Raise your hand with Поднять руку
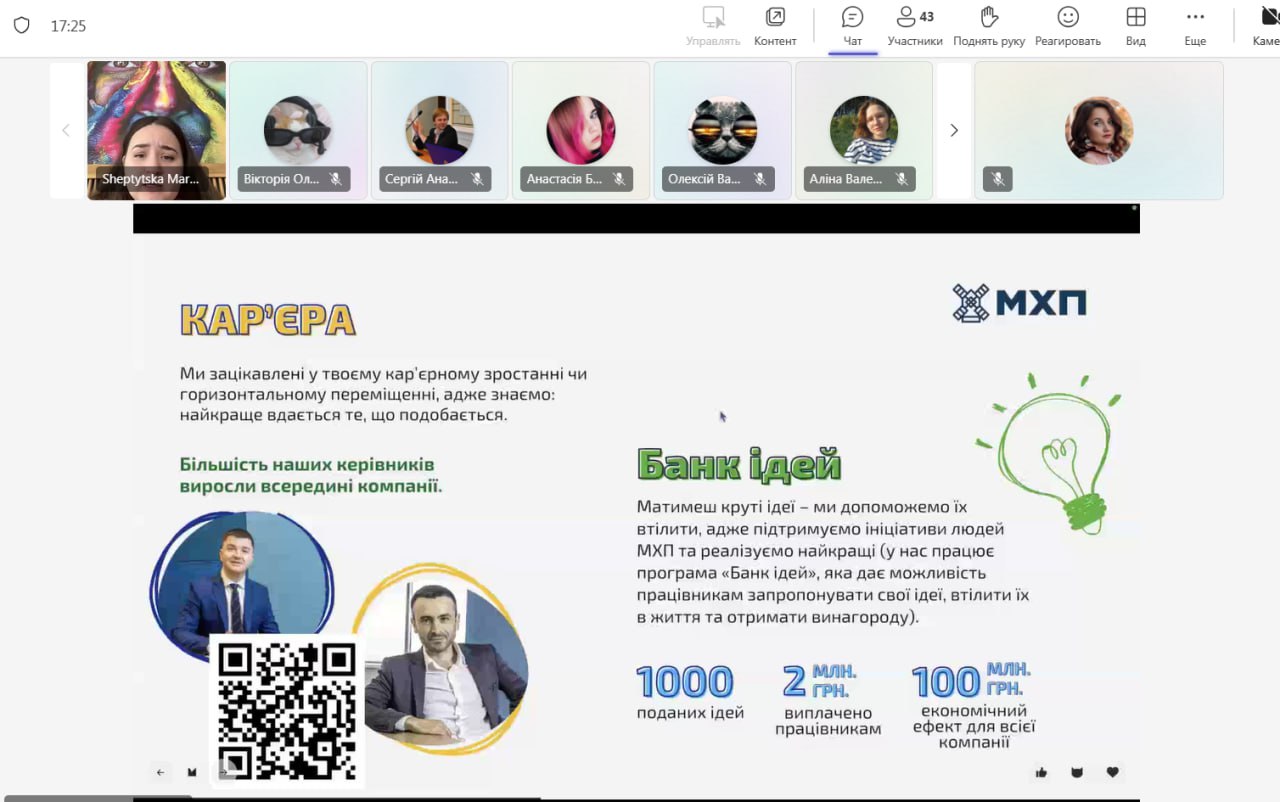This screenshot has height=802, width=1280. pos(989,26)
